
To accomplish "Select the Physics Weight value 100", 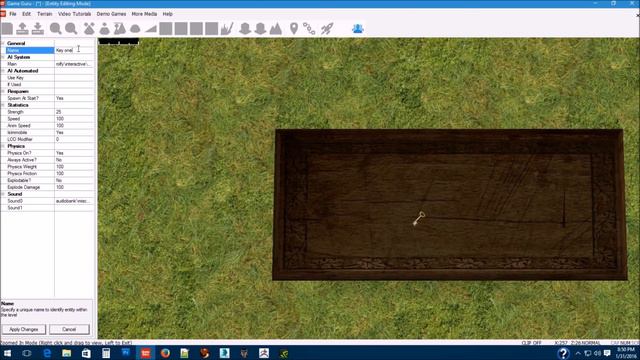I will pyautogui.click(x=74, y=167).
